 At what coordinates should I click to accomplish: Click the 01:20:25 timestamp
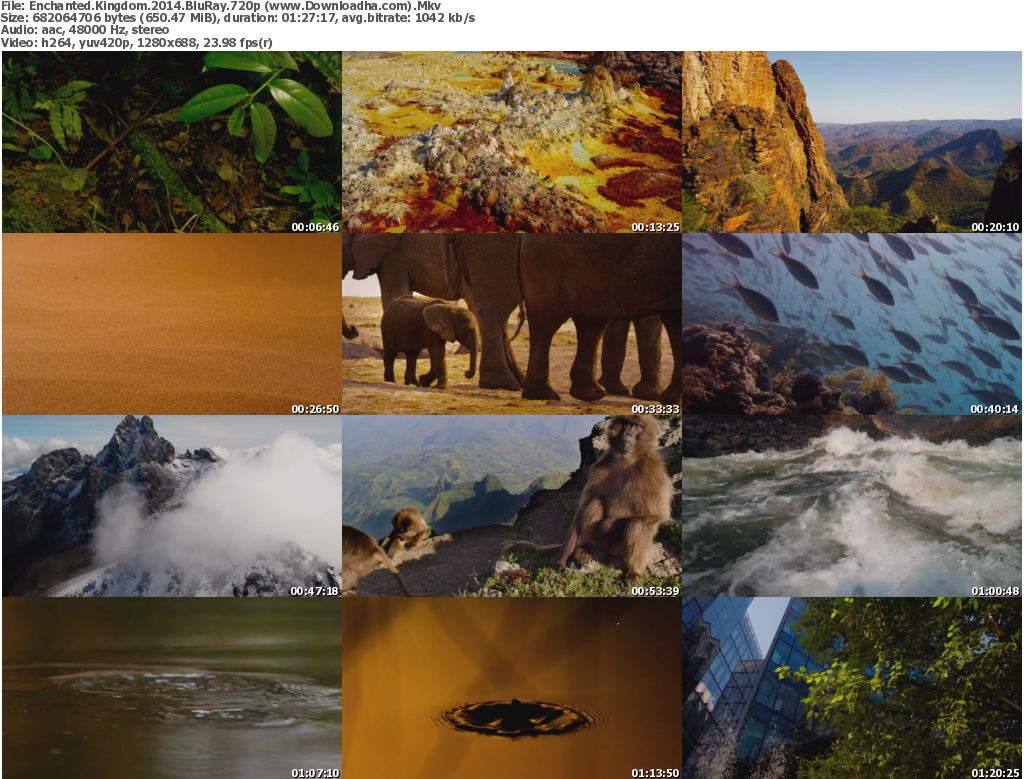coord(995,773)
